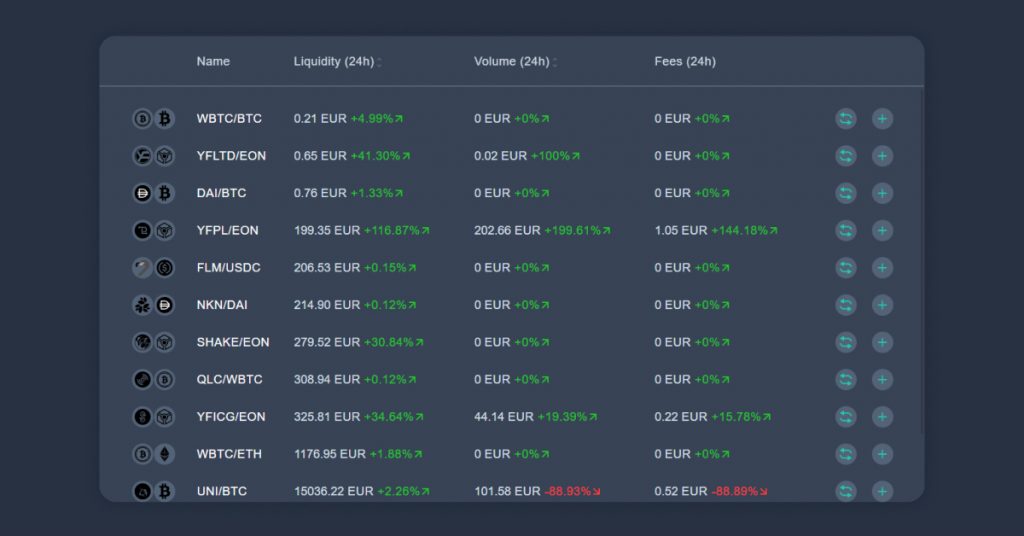Click plus icon on WBTC/ETH row
The width and height of the screenshot is (1024, 536).
tap(882, 454)
